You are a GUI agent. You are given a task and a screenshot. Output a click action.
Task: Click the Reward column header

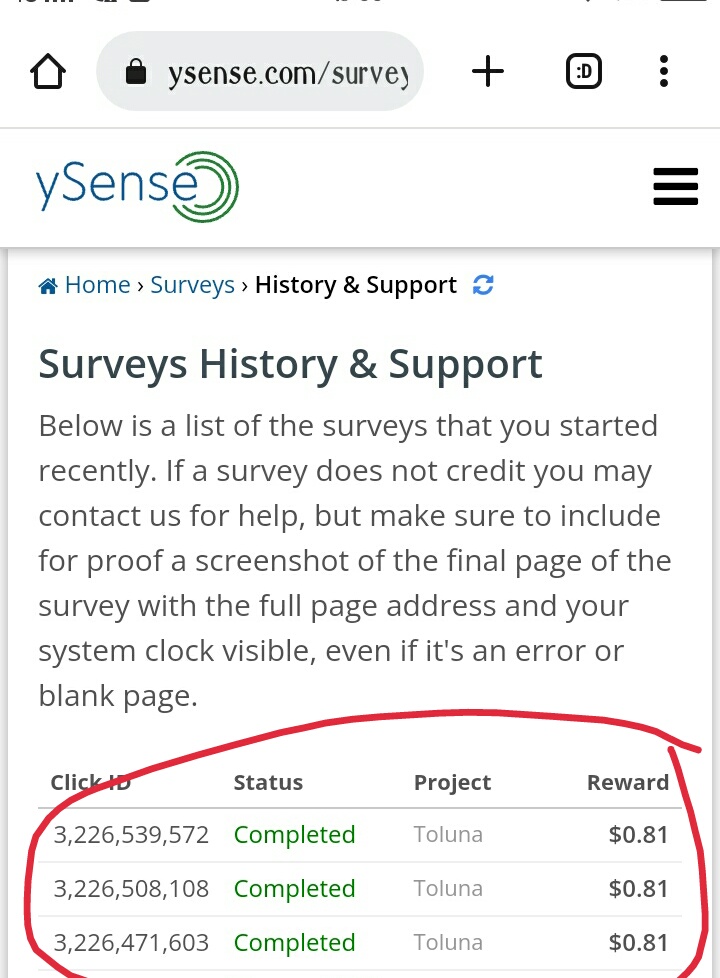pos(628,782)
